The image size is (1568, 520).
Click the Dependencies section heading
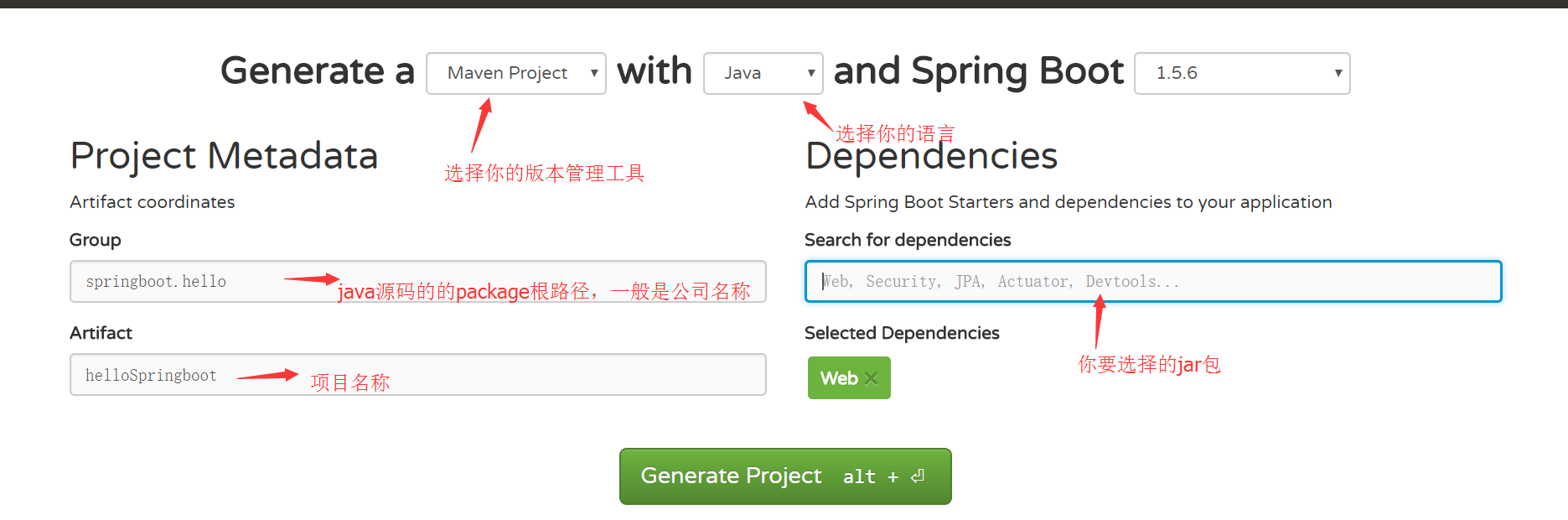pos(931,158)
